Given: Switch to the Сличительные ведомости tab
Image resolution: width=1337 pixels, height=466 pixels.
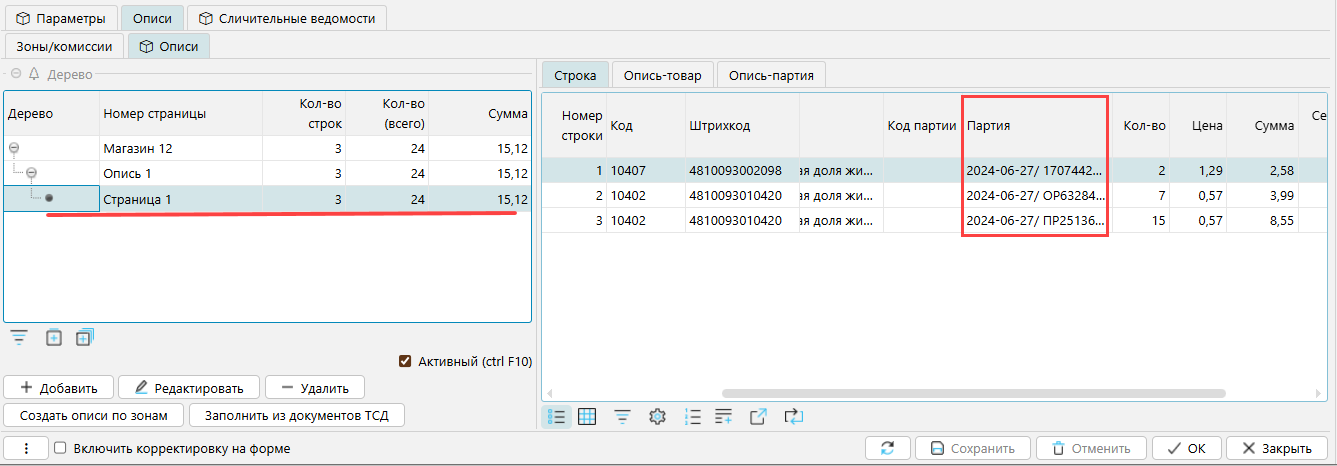Looking at the screenshot, I should (286, 18).
